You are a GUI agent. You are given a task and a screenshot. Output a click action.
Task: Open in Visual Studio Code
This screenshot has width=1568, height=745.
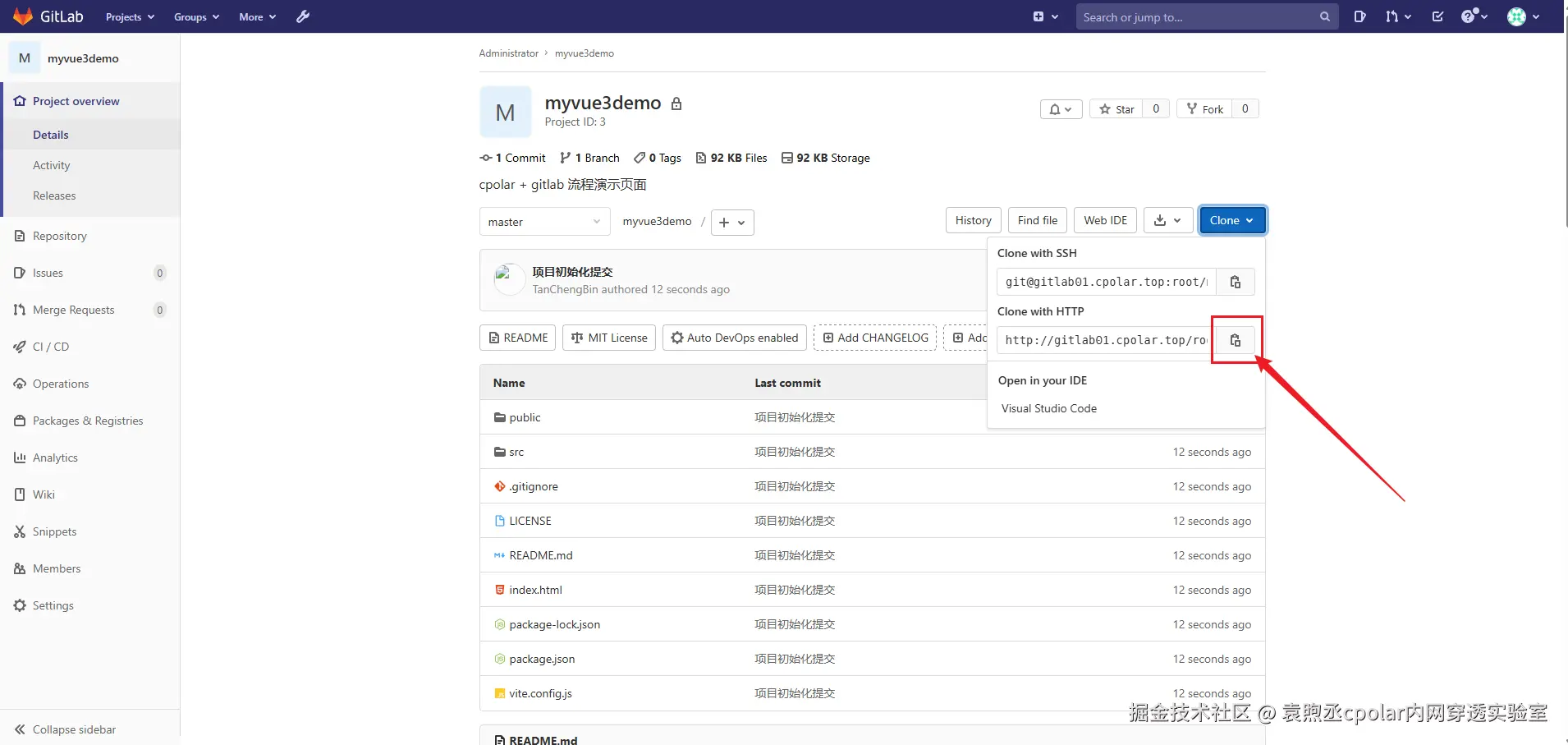point(1049,408)
